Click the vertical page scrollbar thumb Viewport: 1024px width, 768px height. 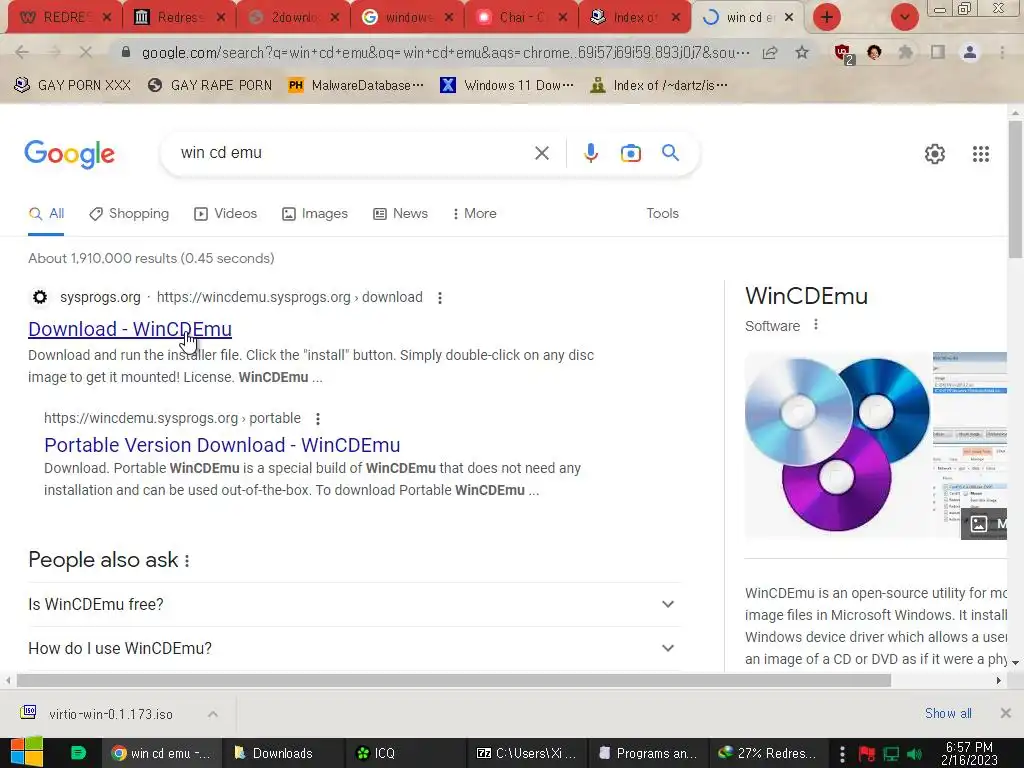coord(1015,189)
